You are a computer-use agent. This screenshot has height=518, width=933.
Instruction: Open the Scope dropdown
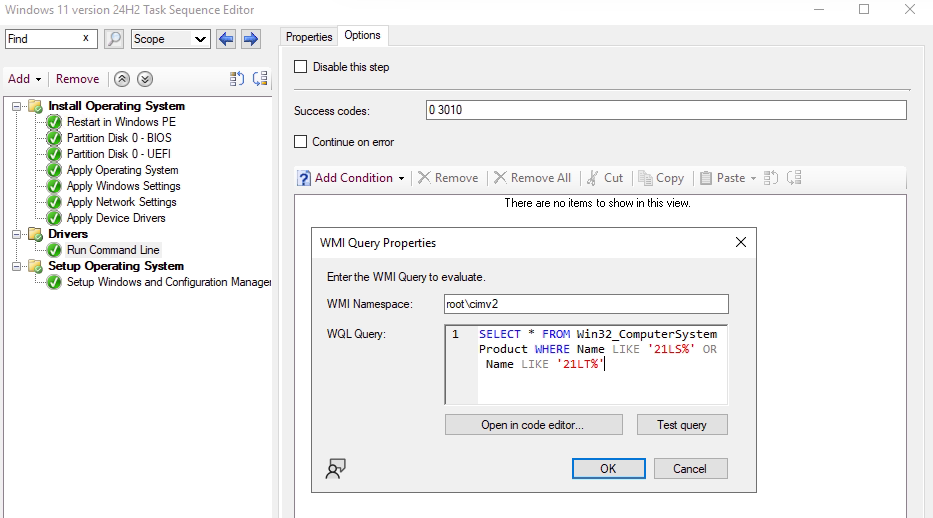pos(171,39)
